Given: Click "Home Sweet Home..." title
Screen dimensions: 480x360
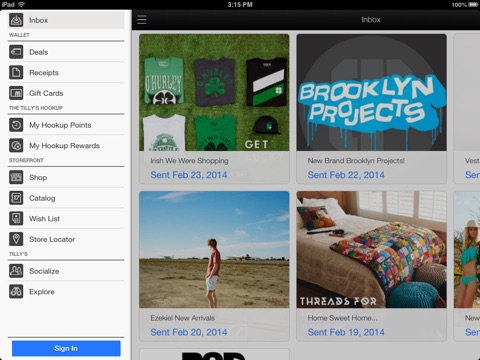Looking at the screenshot, I should pyautogui.click(x=342, y=318).
